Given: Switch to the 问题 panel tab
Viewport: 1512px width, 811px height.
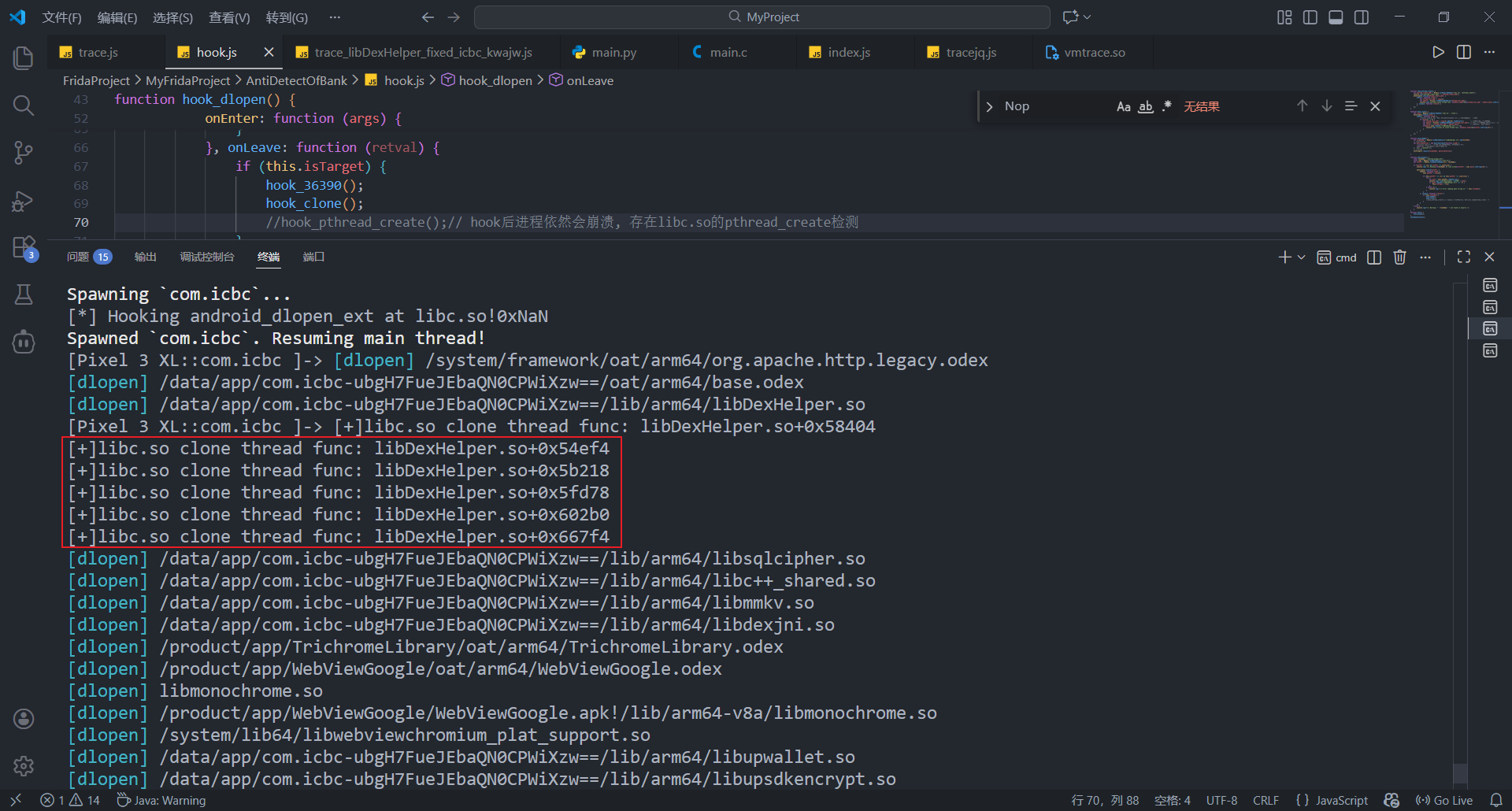Looking at the screenshot, I should coord(88,257).
